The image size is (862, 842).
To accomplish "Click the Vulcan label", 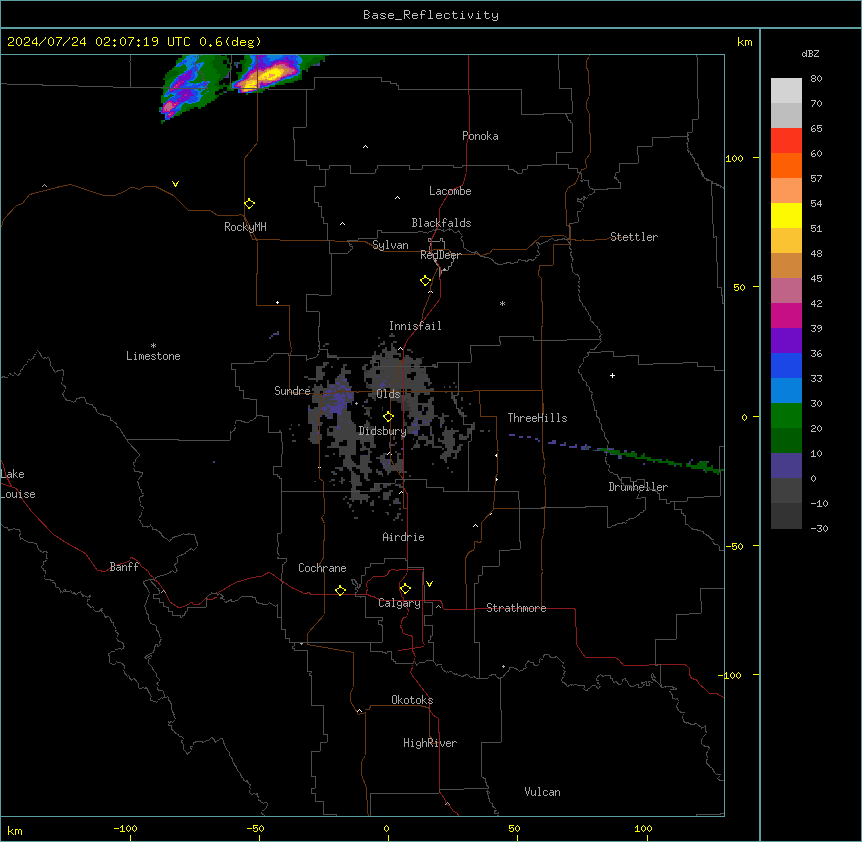I will (542, 792).
